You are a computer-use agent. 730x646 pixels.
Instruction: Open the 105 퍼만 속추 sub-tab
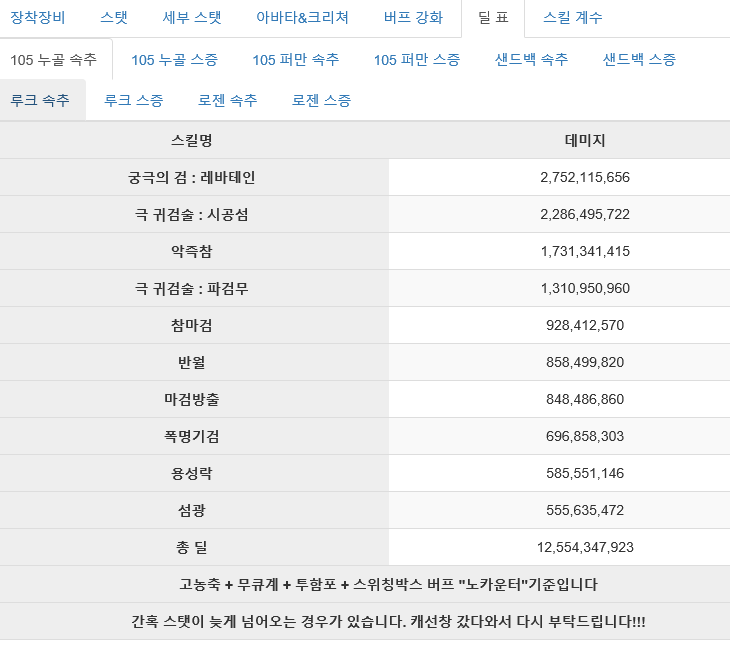[x=296, y=60]
